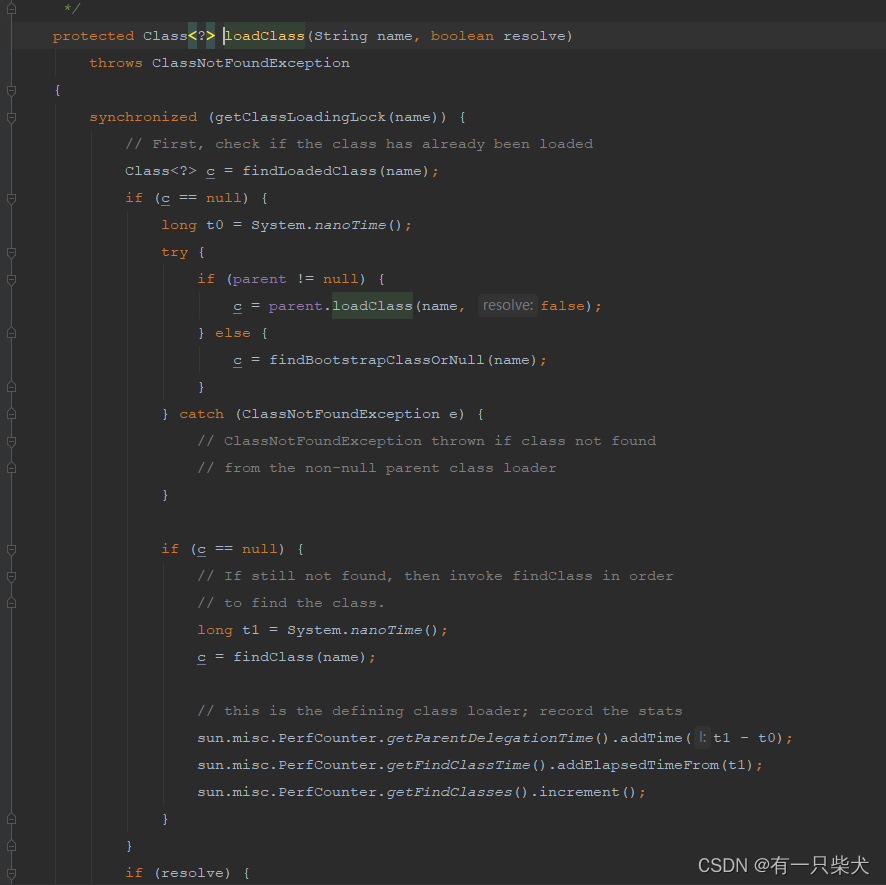Click the increment() call
This screenshot has width=886, height=885.
click(588, 792)
